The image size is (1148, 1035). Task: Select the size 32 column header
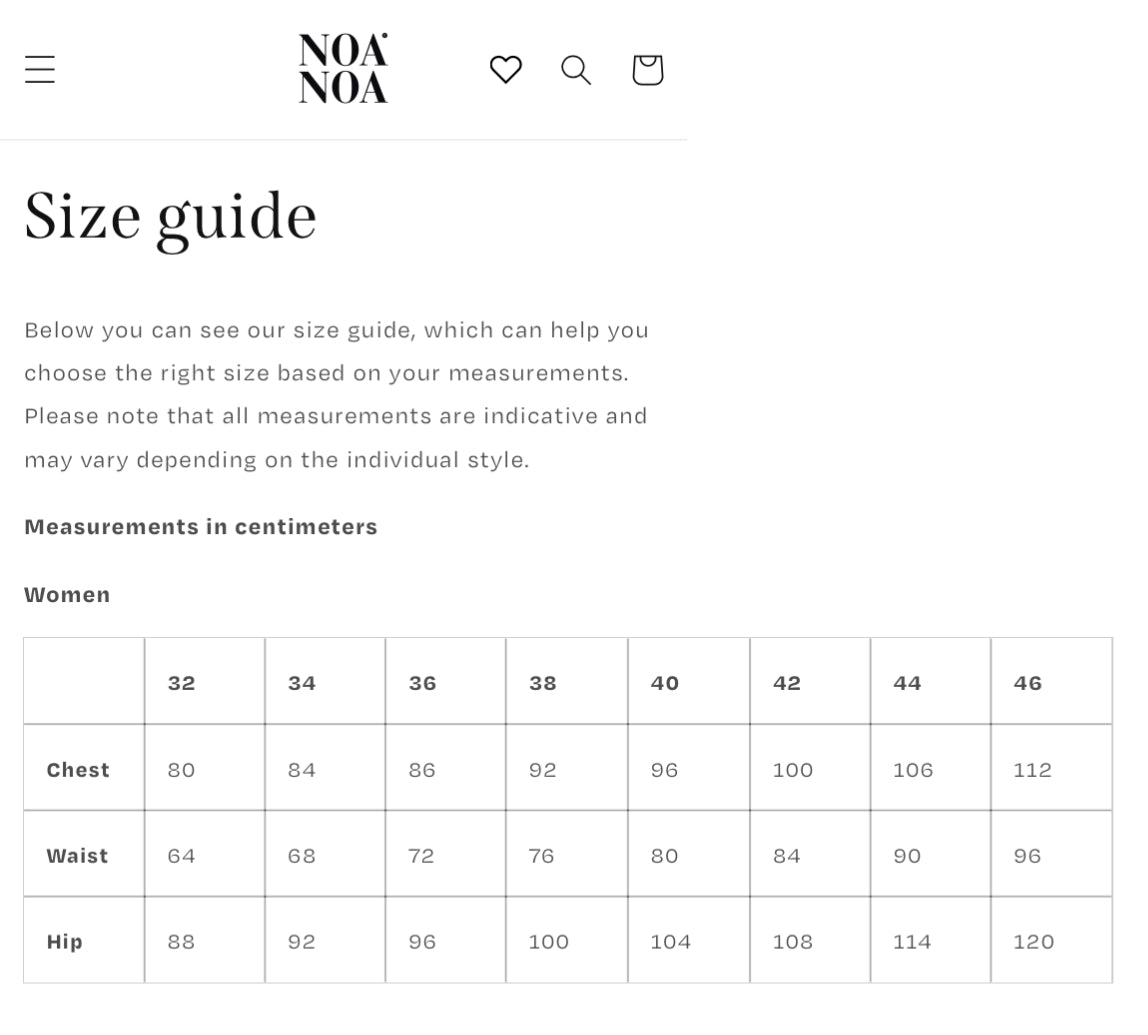[182, 683]
